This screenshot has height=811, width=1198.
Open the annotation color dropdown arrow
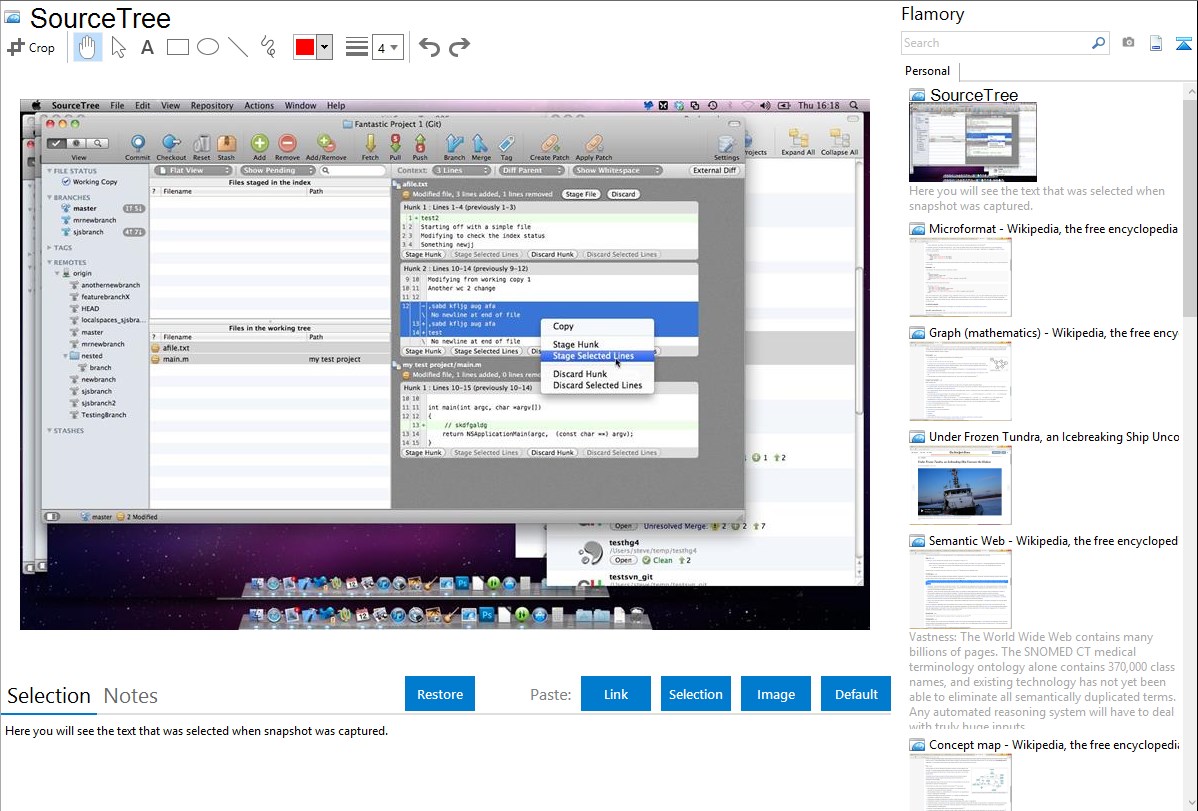(x=325, y=47)
